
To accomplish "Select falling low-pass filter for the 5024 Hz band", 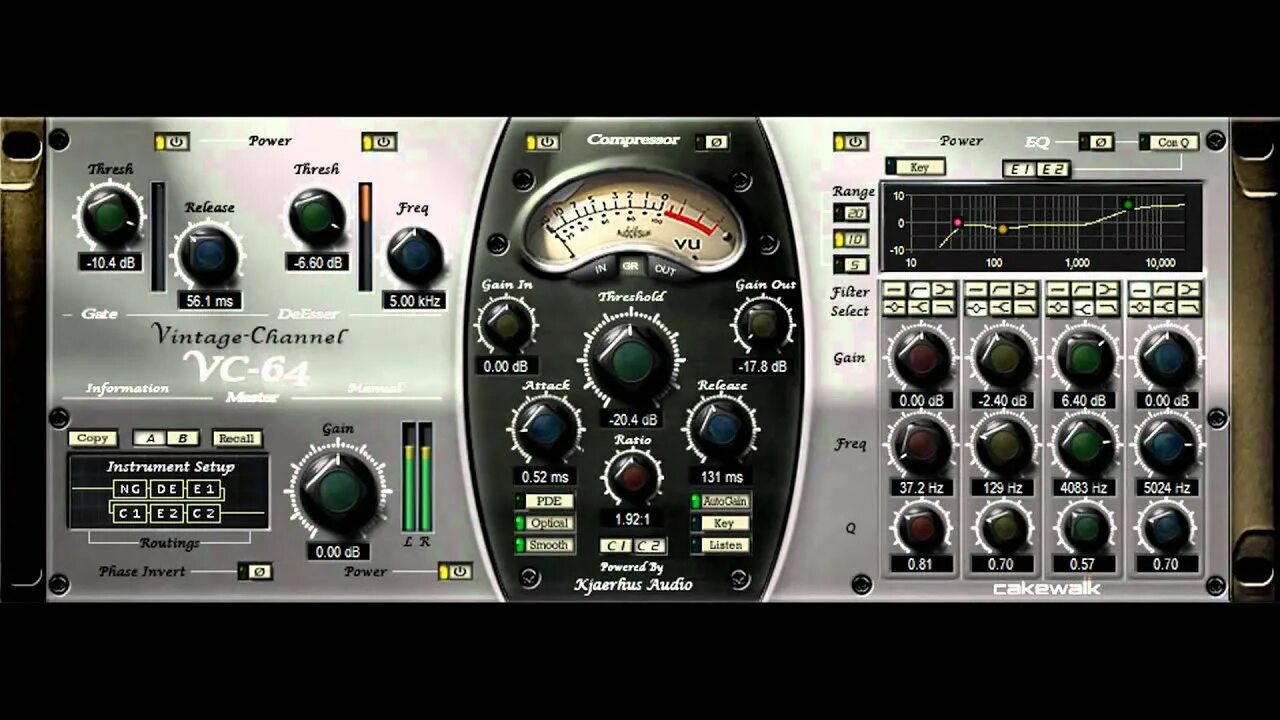I will [1189, 307].
